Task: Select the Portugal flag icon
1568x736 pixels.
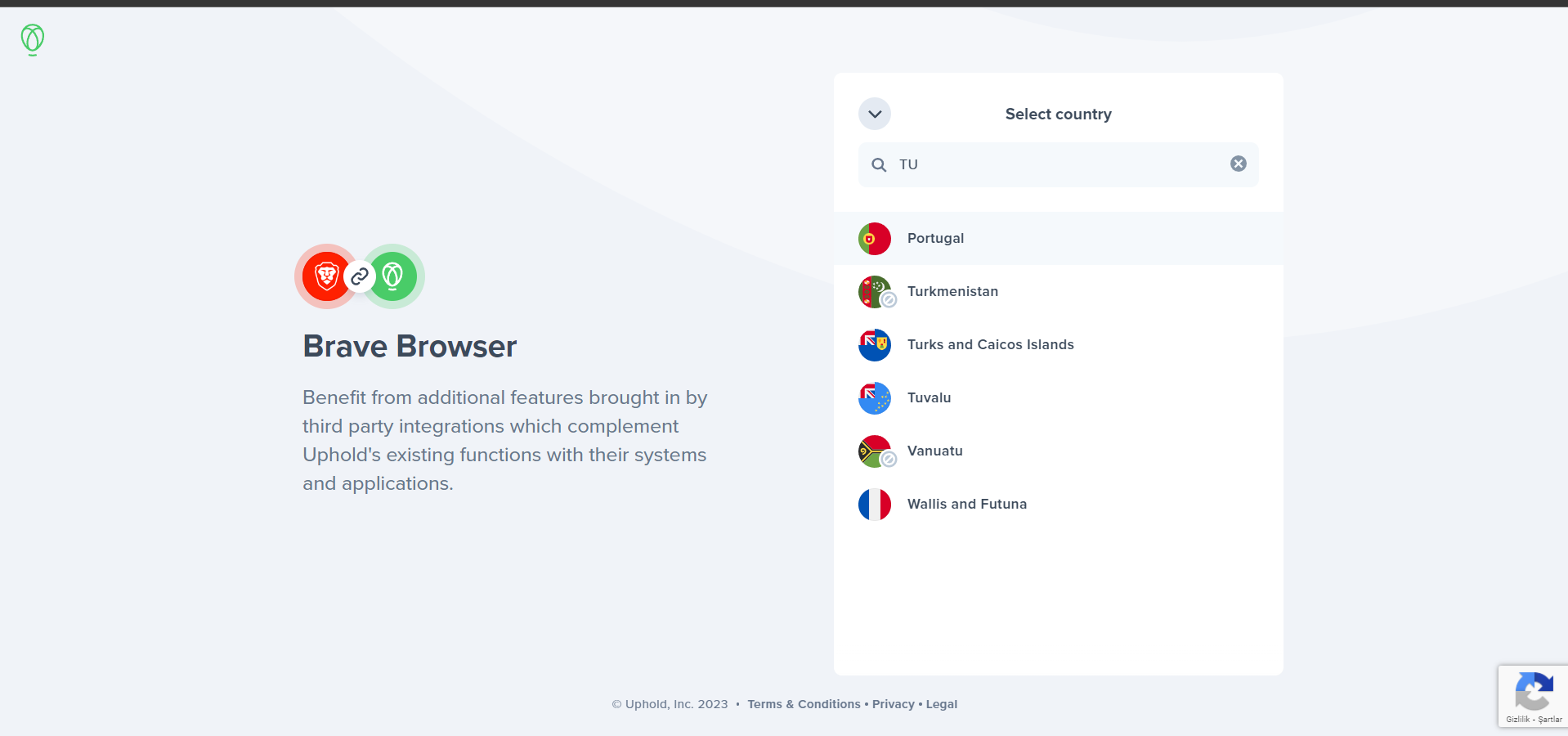Action: (875, 239)
